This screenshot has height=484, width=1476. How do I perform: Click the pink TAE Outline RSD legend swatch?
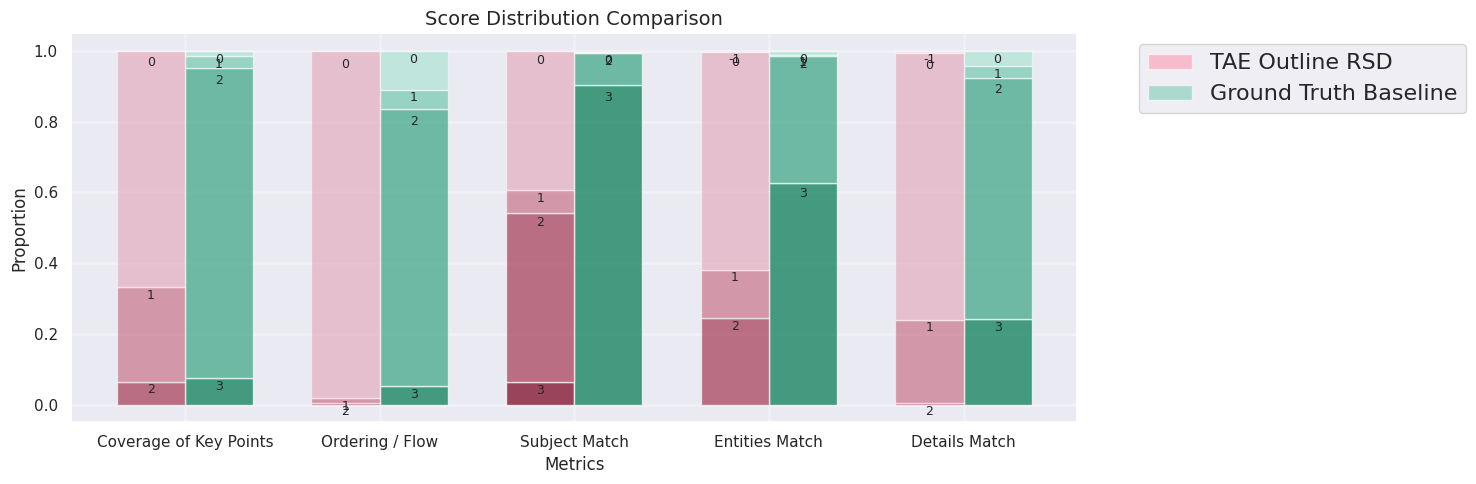pyautogui.click(x=1170, y=62)
